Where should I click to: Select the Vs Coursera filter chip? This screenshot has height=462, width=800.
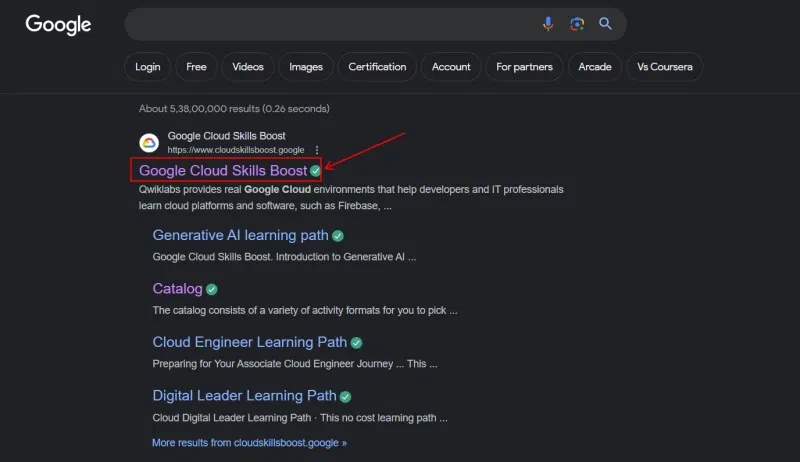tap(665, 67)
